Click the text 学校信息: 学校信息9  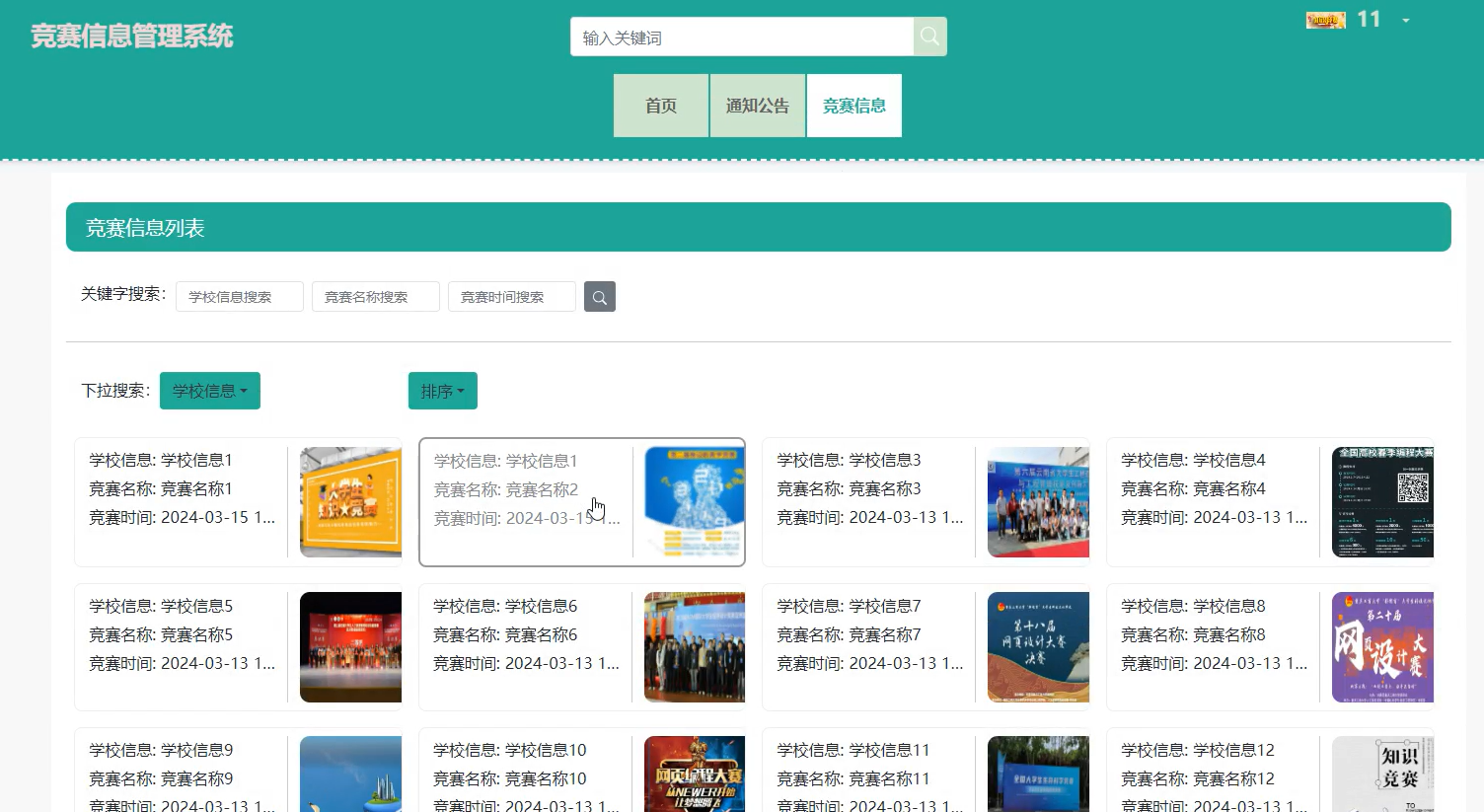[x=161, y=750]
